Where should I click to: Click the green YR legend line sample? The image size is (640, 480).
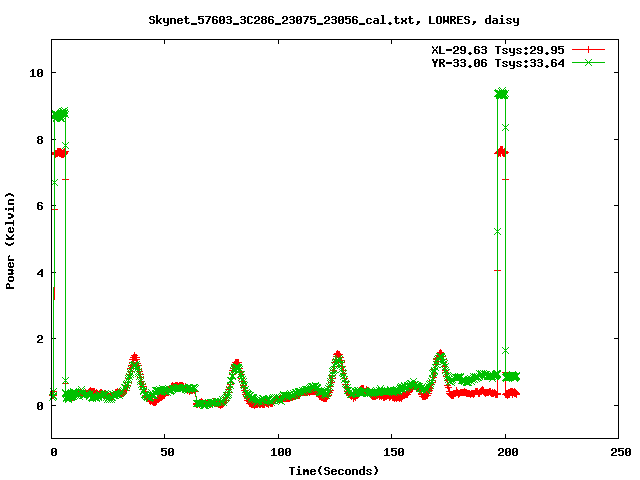[588, 62]
